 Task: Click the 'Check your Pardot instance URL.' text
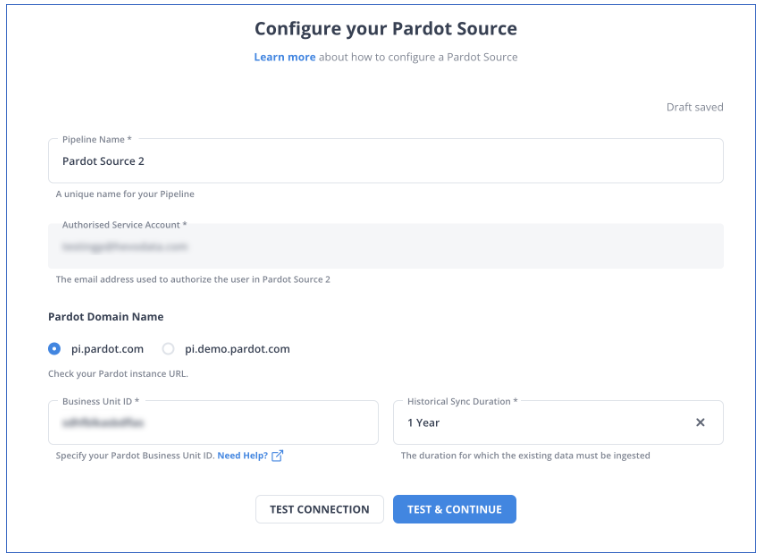(118, 374)
